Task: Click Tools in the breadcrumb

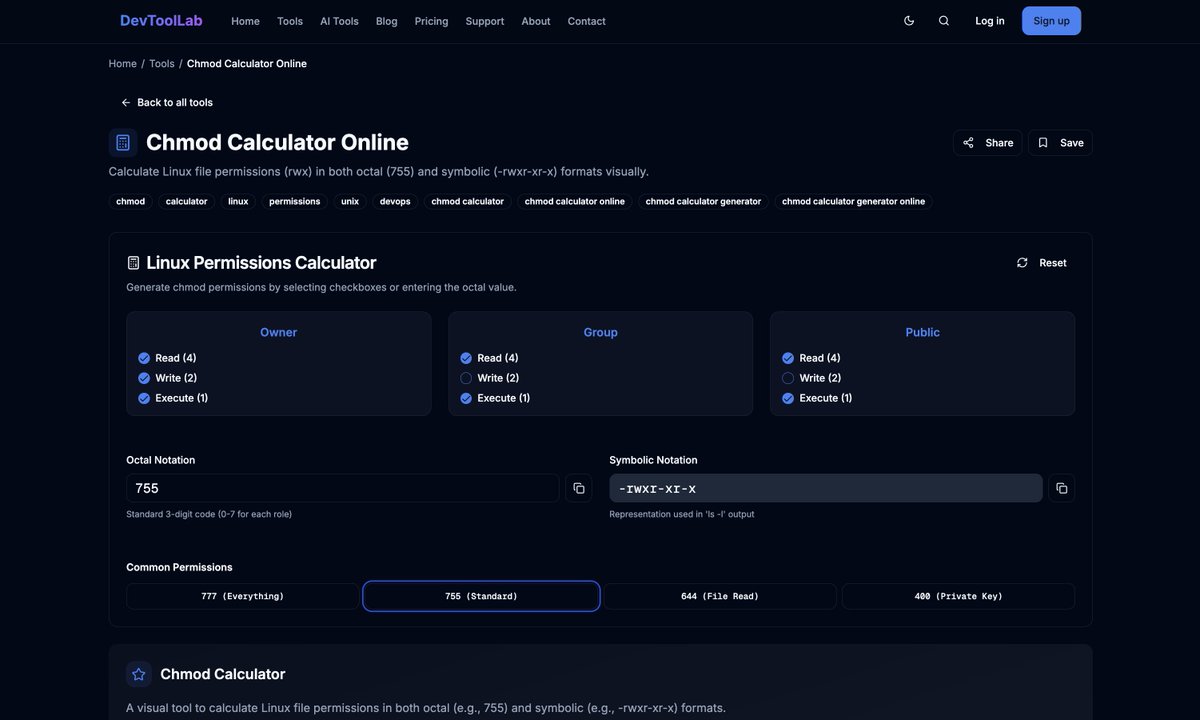Action: click(162, 64)
